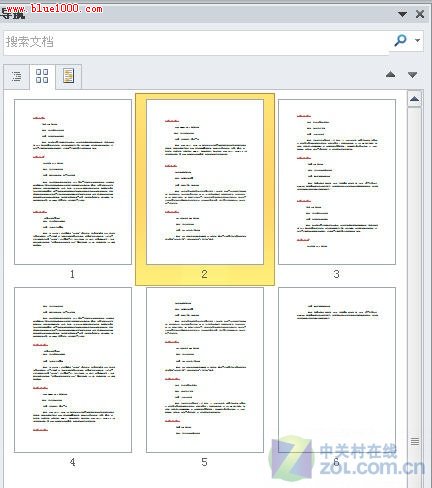The image size is (432, 488).
Task: Switch to the search results tab
Action: (69, 76)
